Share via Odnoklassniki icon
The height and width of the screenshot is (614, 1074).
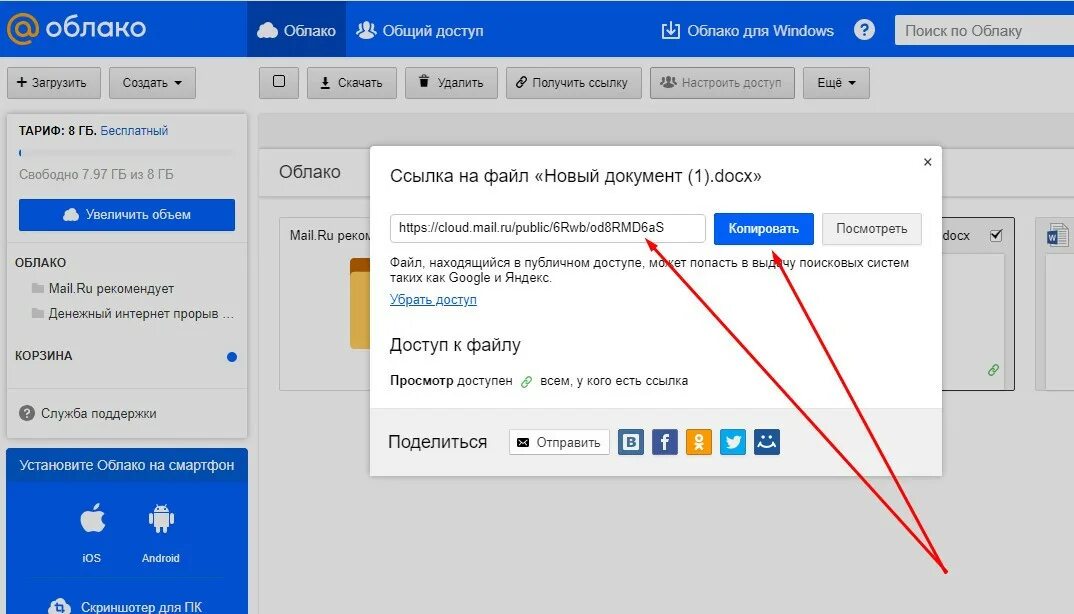click(x=699, y=442)
